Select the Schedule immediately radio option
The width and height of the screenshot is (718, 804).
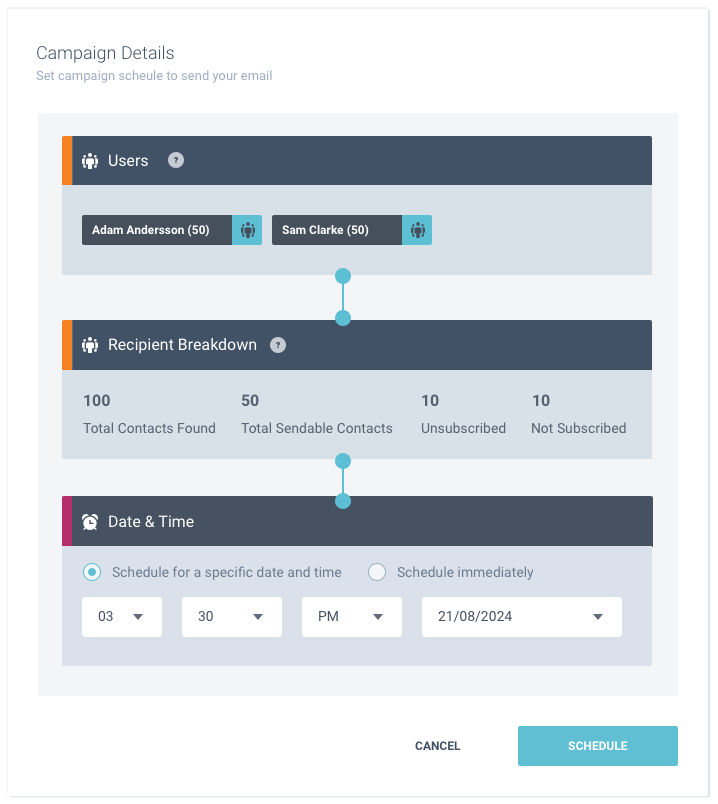point(377,572)
